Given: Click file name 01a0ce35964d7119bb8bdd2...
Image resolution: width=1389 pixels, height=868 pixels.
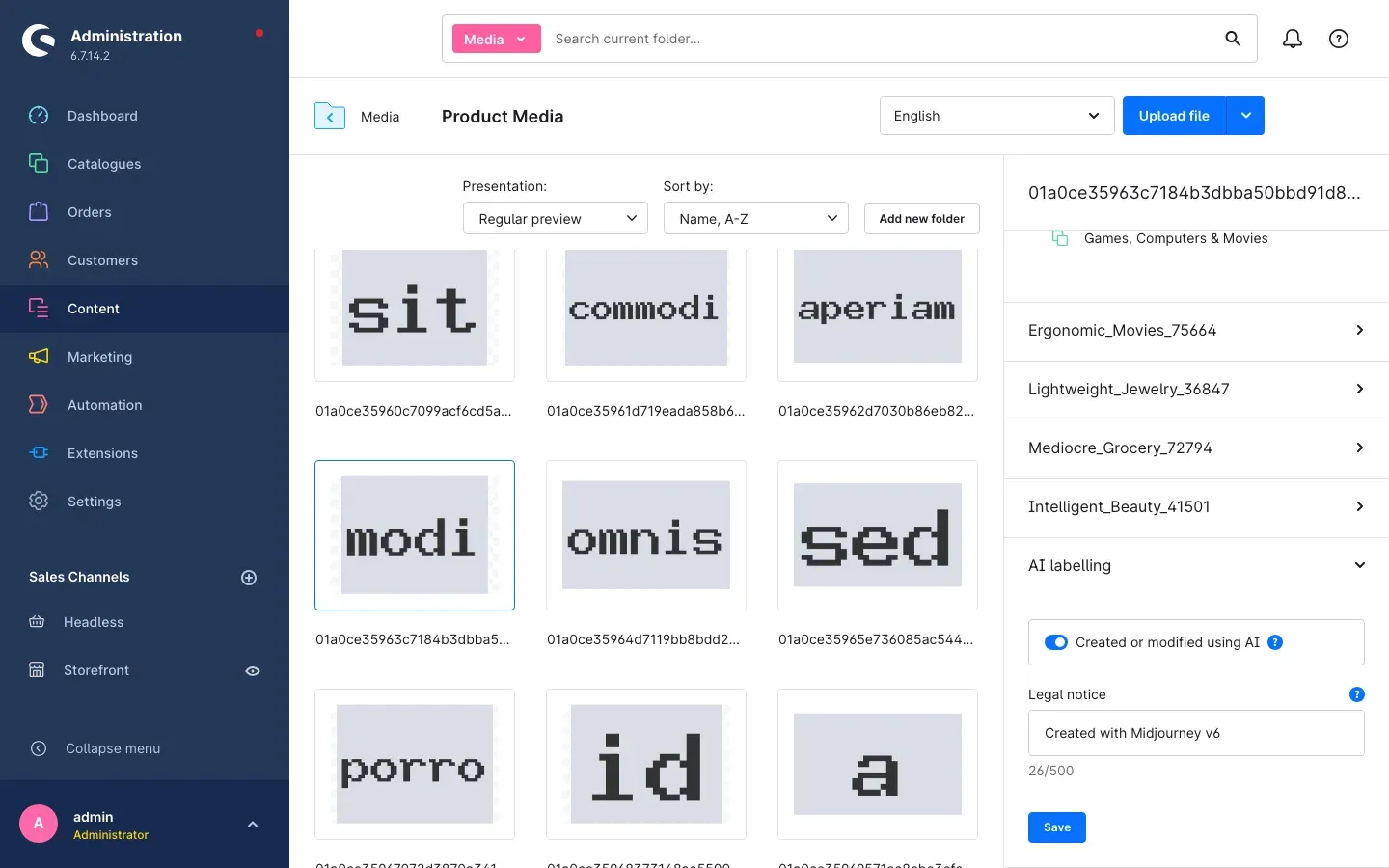Looking at the screenshot, I should click(643, 639).
